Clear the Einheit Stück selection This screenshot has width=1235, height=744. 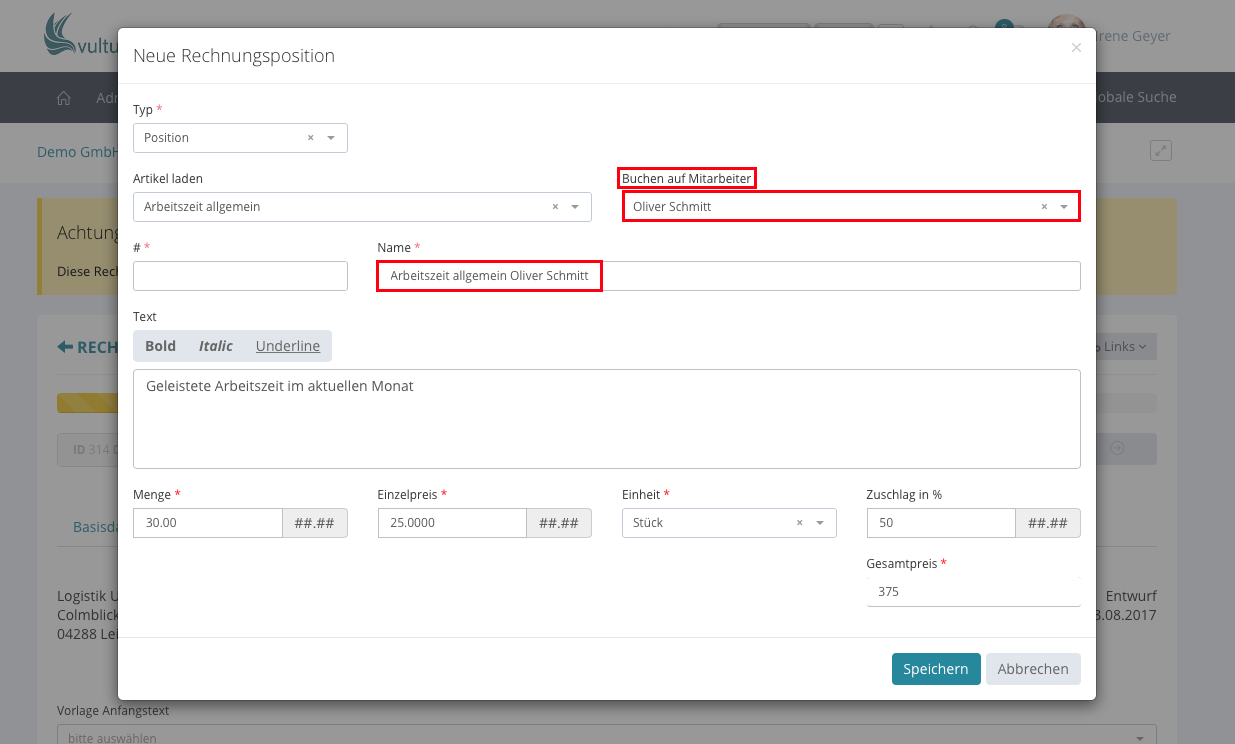799,523
